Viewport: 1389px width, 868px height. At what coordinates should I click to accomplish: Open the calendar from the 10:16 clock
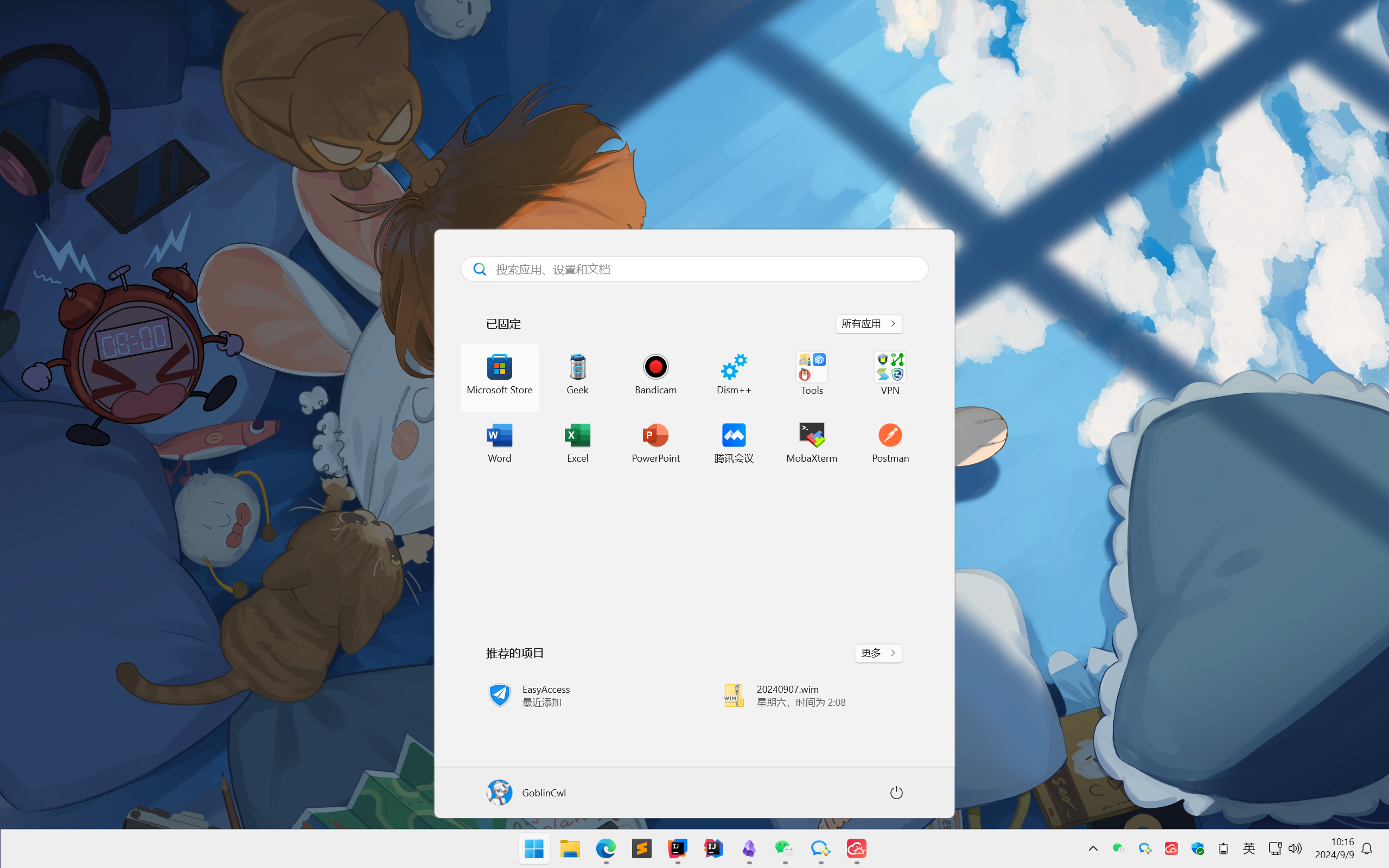pos(1334,848)
